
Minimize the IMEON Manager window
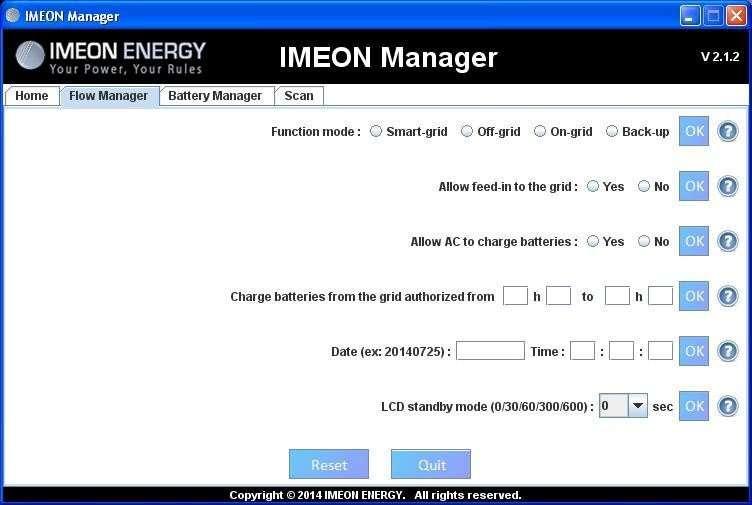point(690,16)
